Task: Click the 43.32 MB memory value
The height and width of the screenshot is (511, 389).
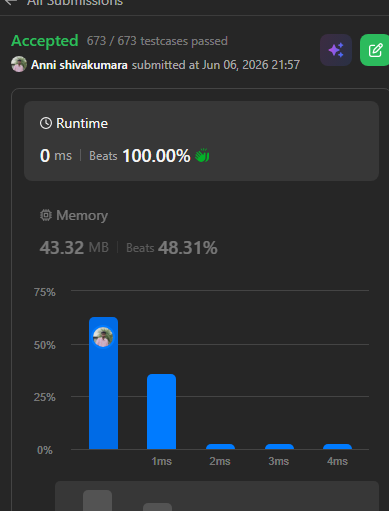Action: click(74, 248)
